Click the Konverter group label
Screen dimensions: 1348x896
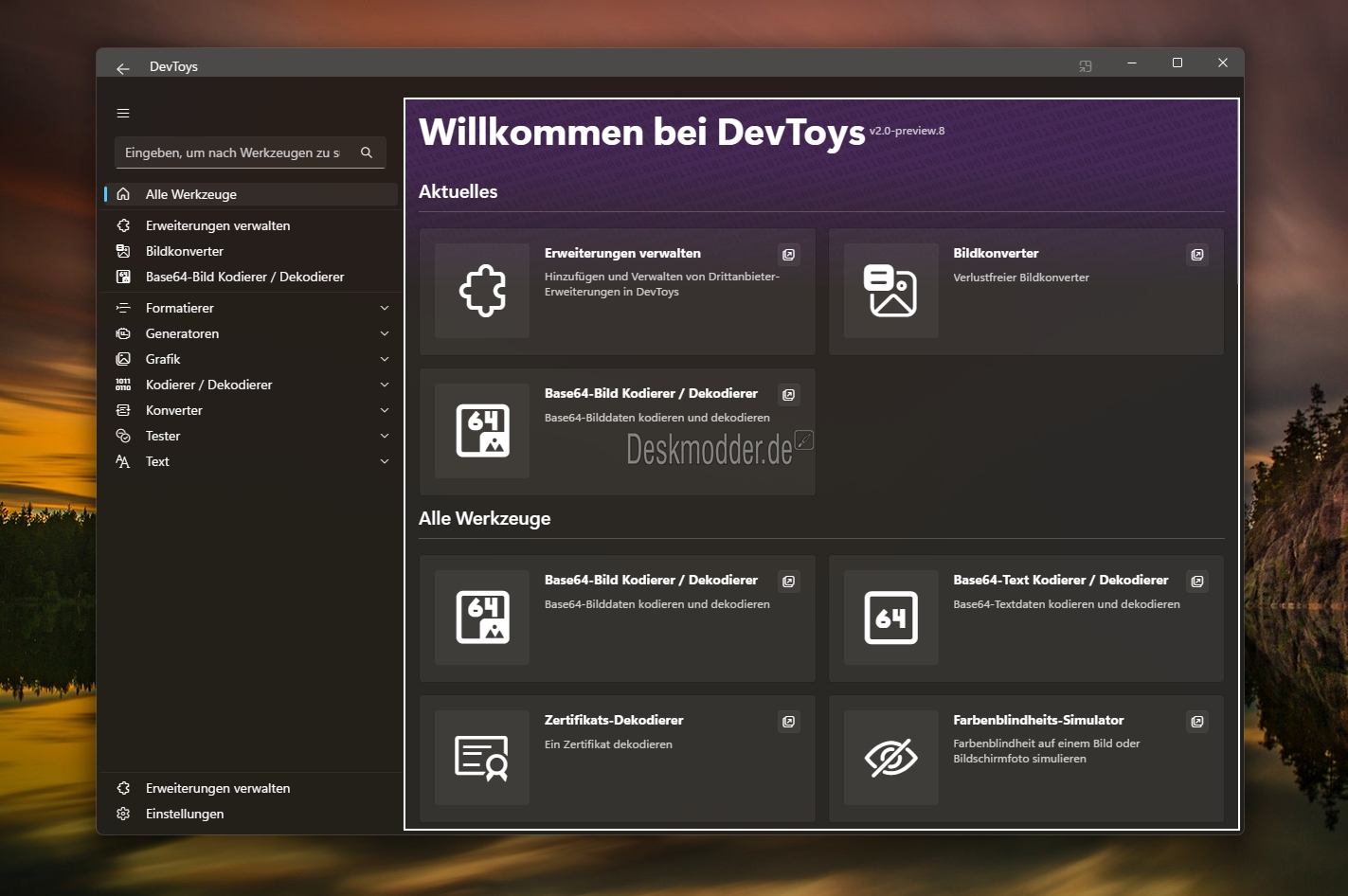[174, 410]
